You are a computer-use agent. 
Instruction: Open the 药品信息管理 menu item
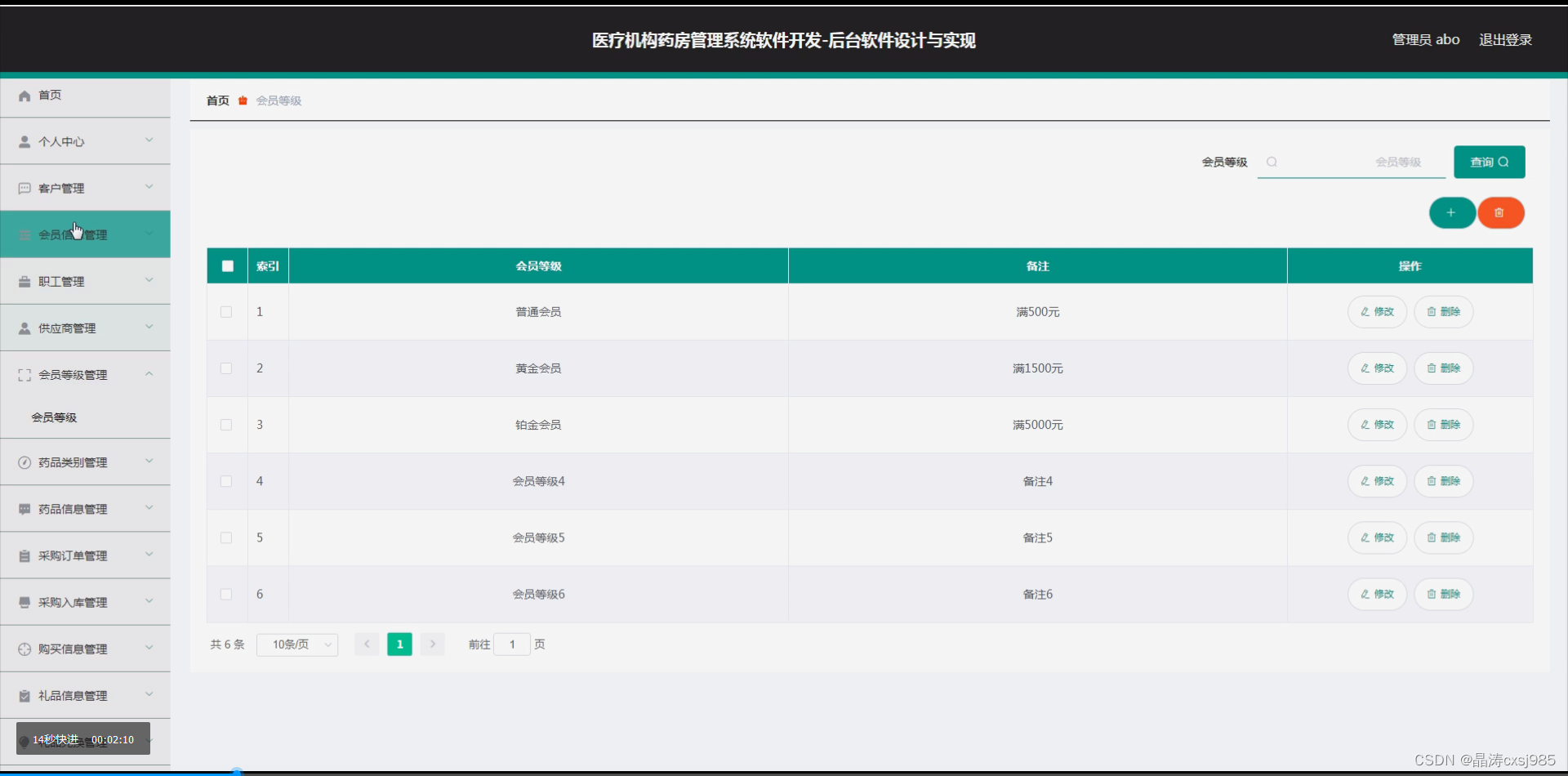tap(85, 510)
